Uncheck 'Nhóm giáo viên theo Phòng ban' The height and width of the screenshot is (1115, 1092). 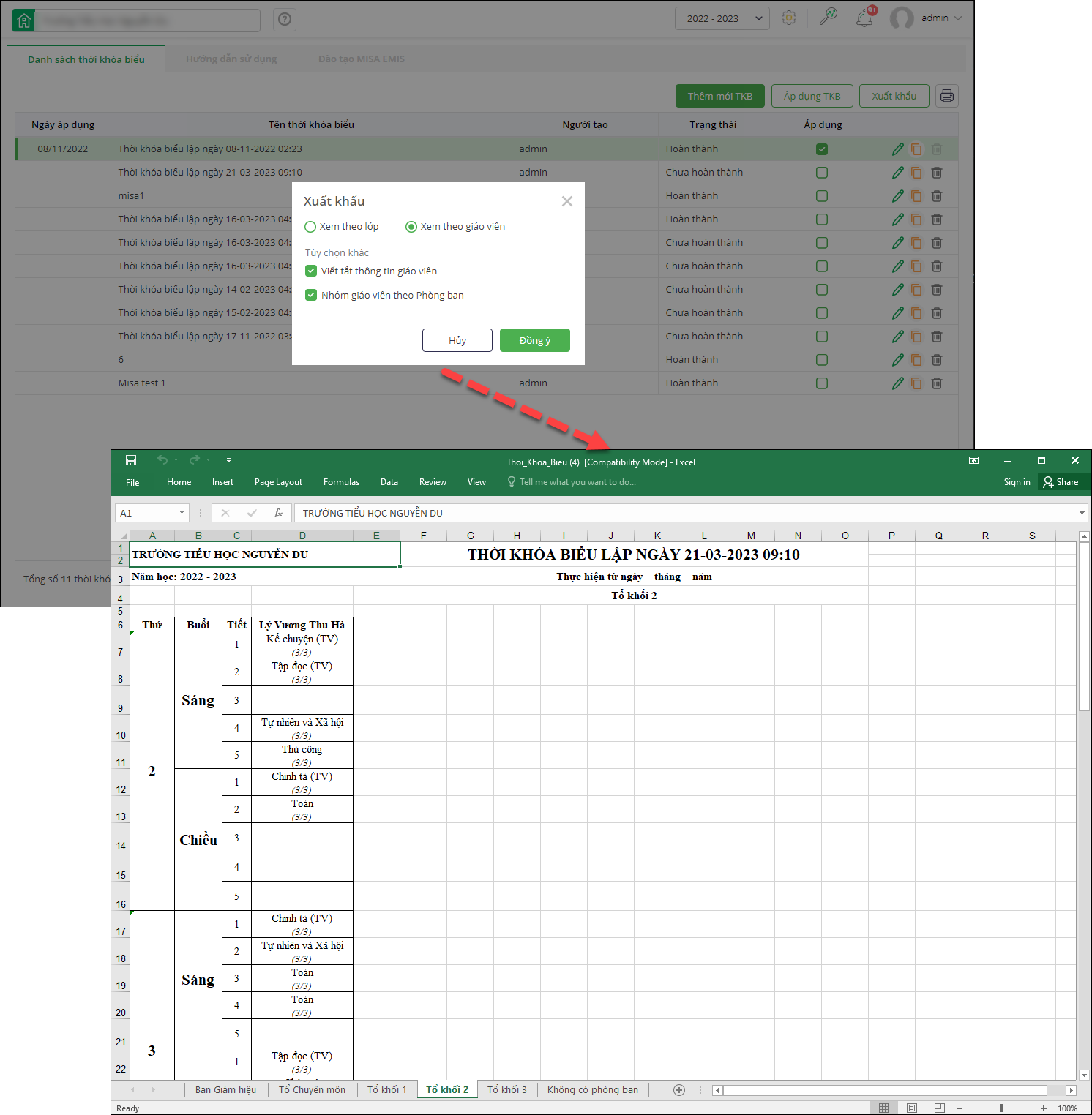tap(311, 295)
